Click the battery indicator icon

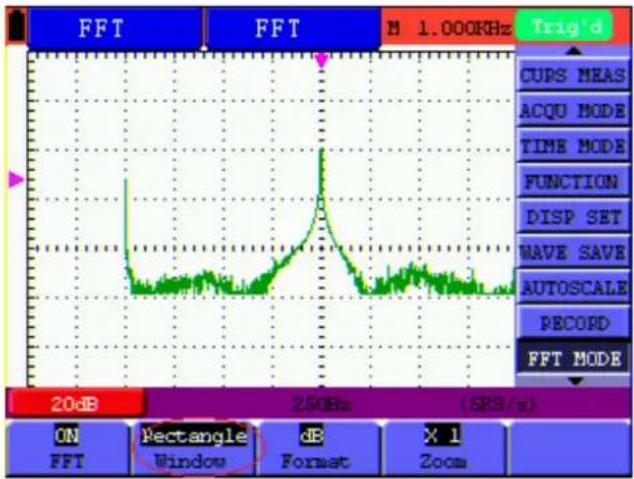pyautogui.click(x=17, y=25)
